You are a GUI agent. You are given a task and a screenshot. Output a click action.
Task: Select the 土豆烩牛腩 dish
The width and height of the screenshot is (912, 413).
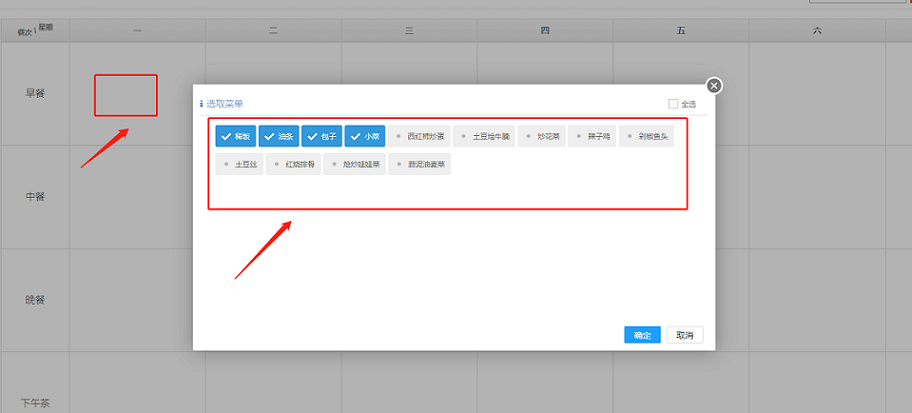(484, 136)
